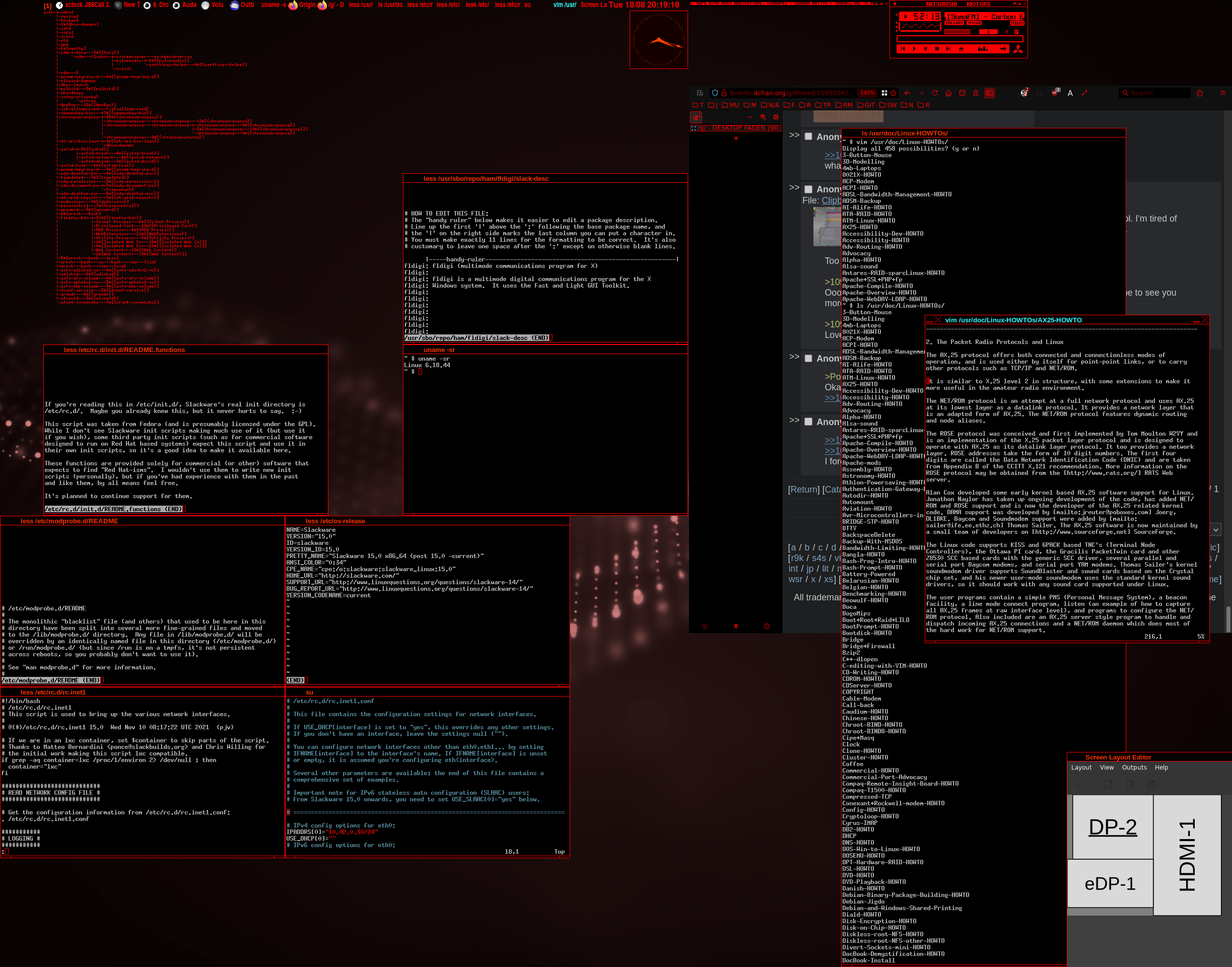
Task: Click the Open layout icon
Action: 1130,784
